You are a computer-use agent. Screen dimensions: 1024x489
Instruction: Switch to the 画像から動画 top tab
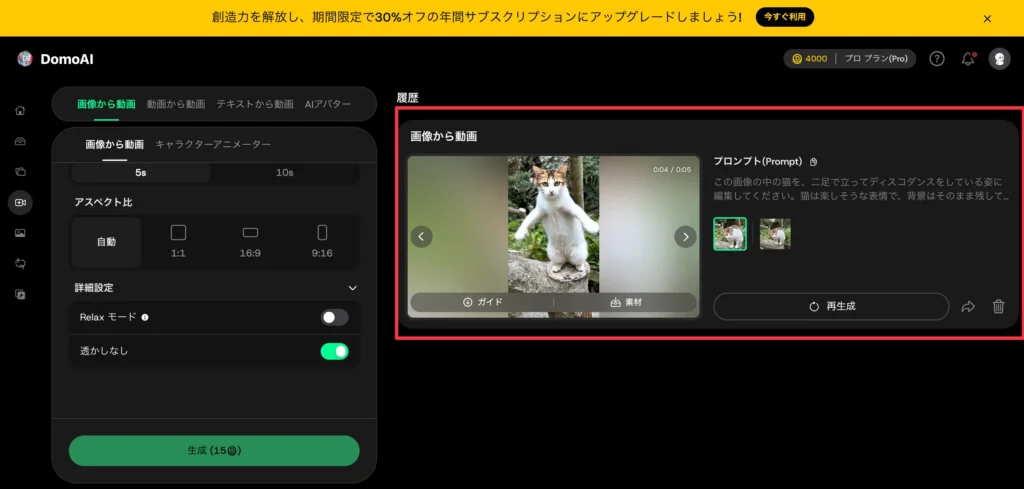click(106, 104)
